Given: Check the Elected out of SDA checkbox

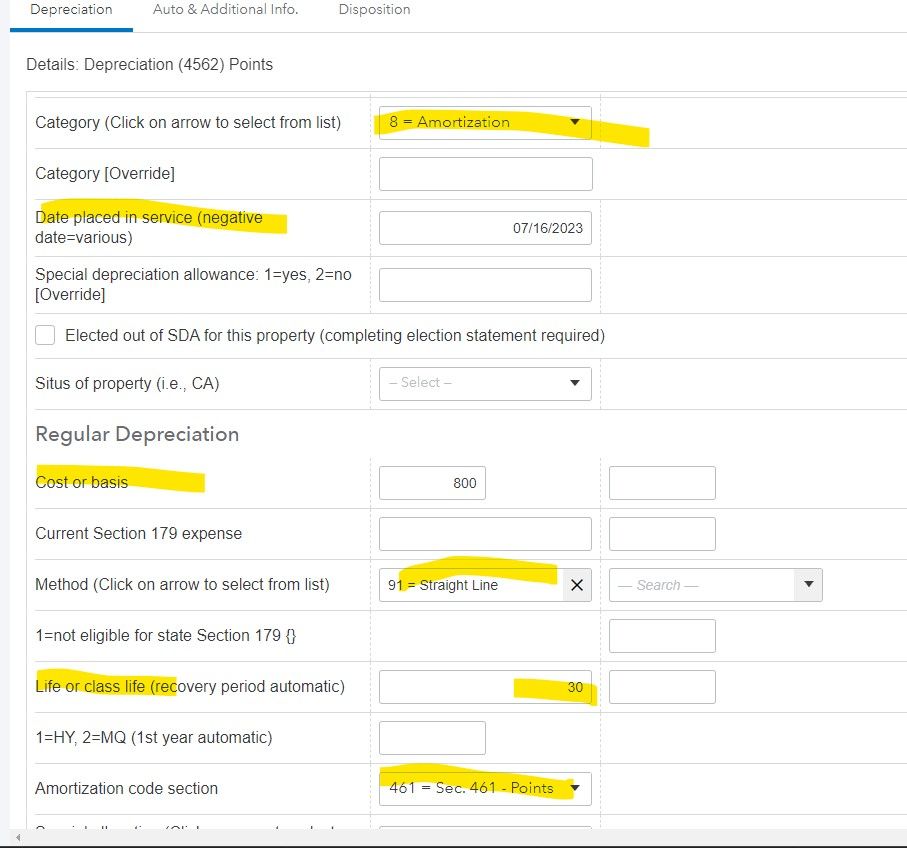Looking at the screenshot, I should pos(45,335).
